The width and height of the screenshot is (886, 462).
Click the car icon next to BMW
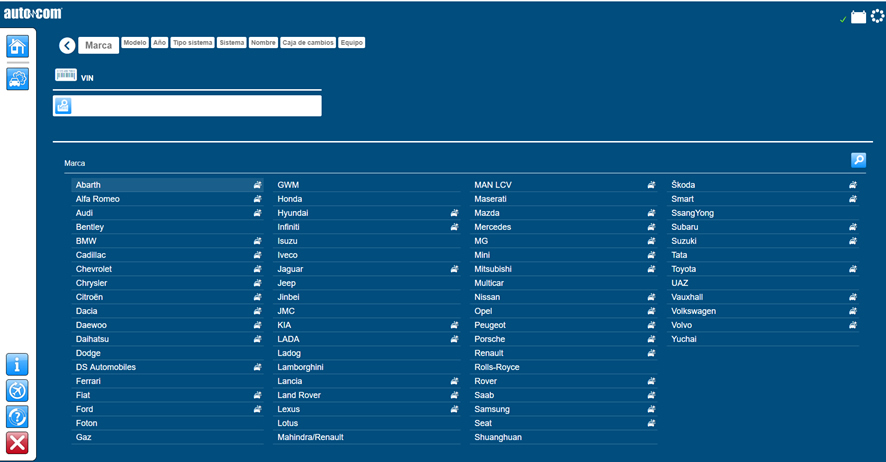pos(257,241)
